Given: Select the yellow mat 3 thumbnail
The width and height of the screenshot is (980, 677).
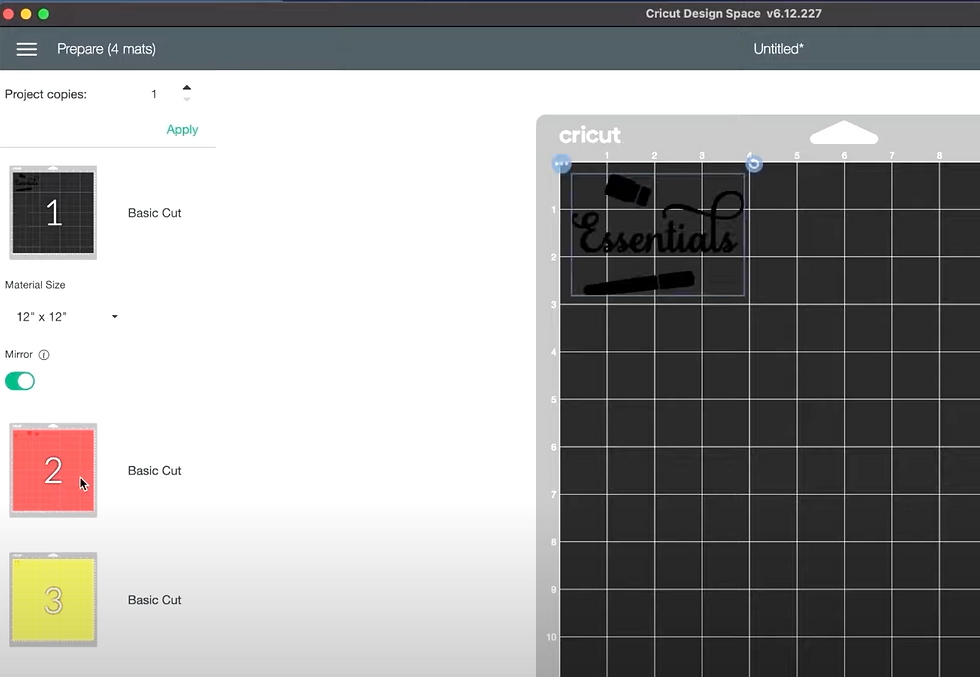Looking at the screenshot, I should (53, 599).
